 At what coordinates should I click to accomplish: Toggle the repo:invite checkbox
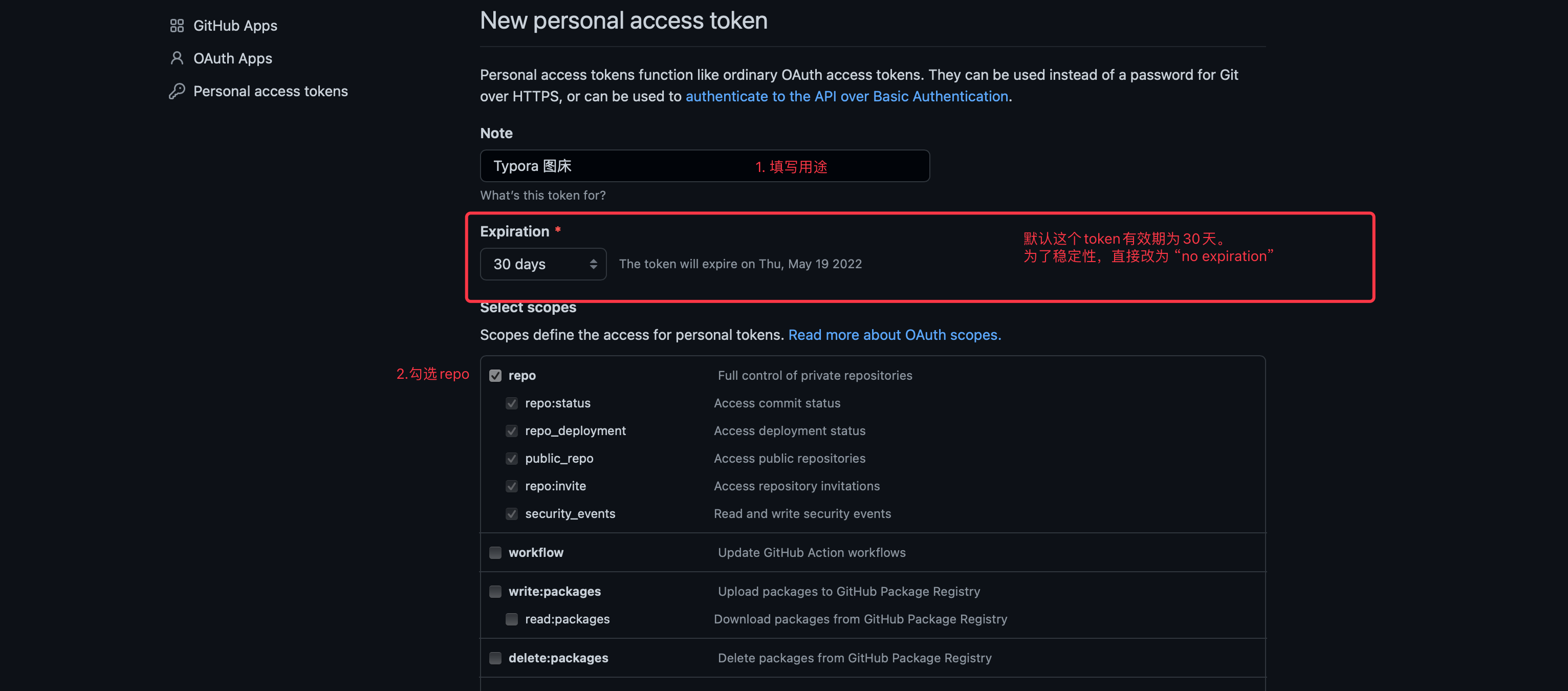512,486
